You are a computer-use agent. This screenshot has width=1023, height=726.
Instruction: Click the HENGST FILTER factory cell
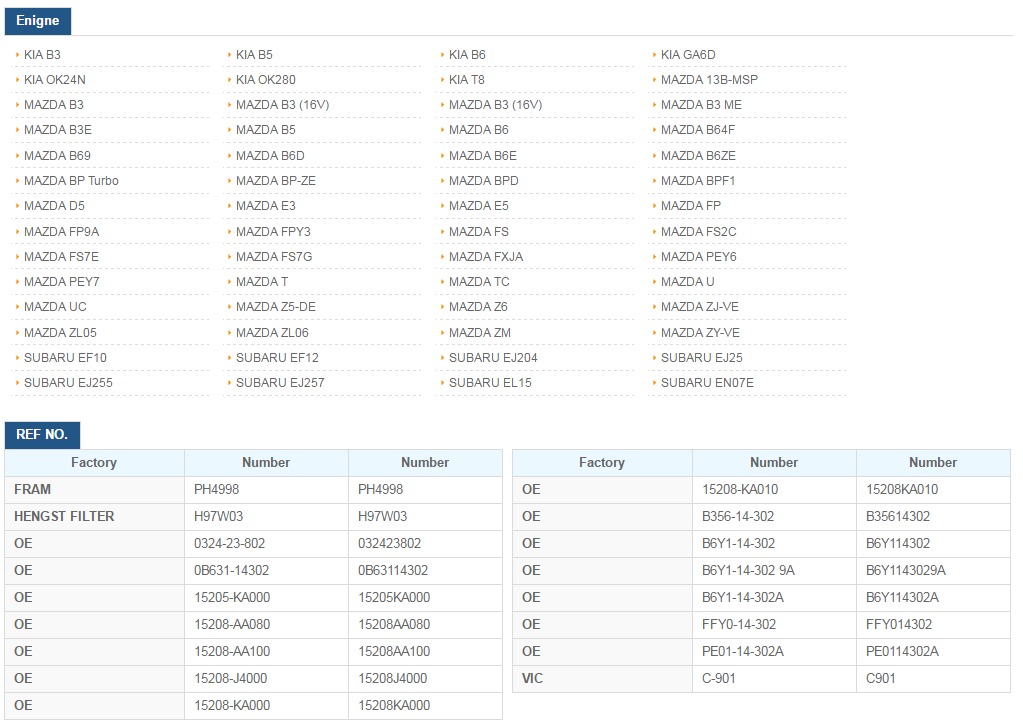pos(95,517)
